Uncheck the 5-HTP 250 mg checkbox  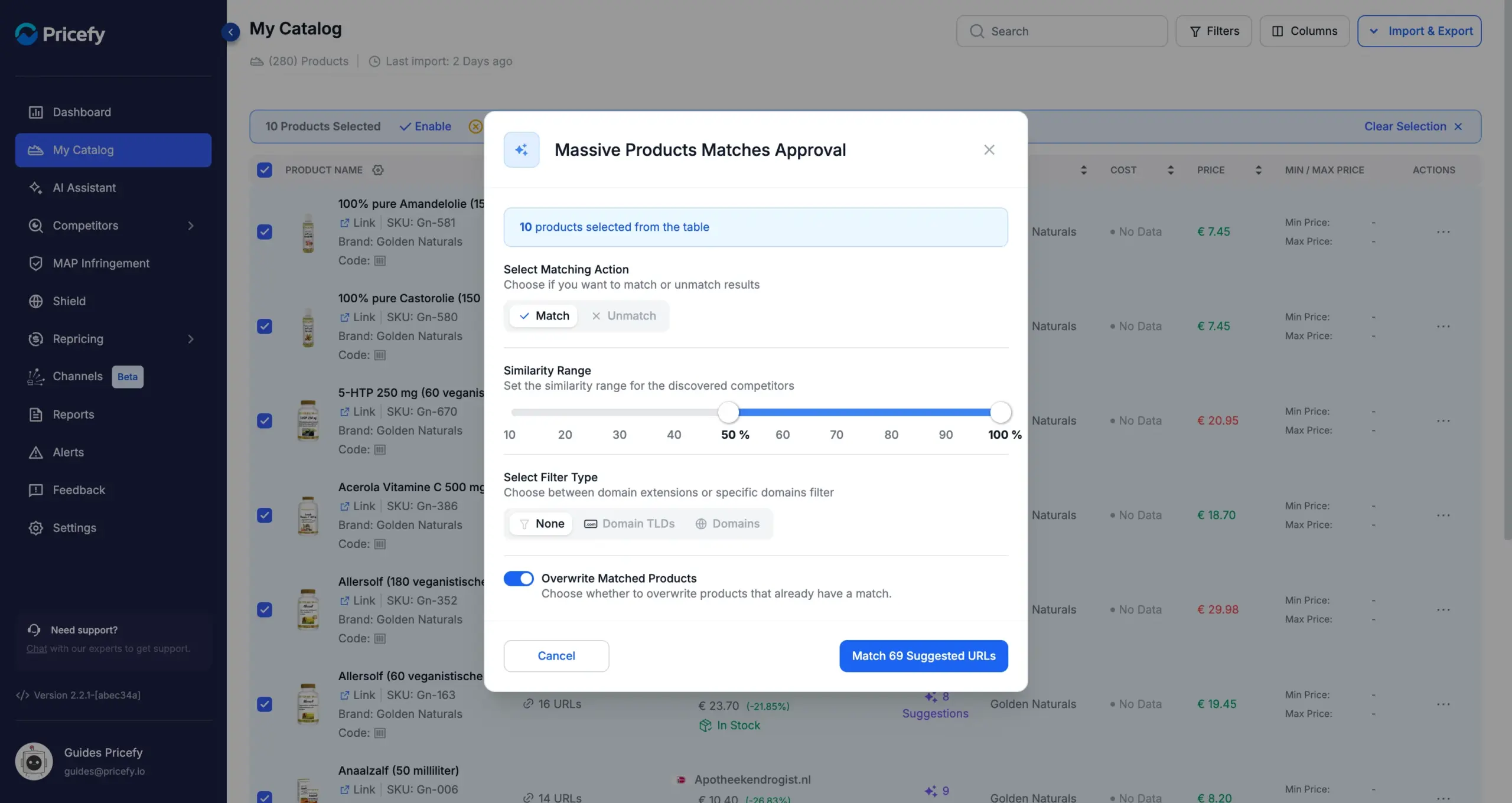[265, 421]
